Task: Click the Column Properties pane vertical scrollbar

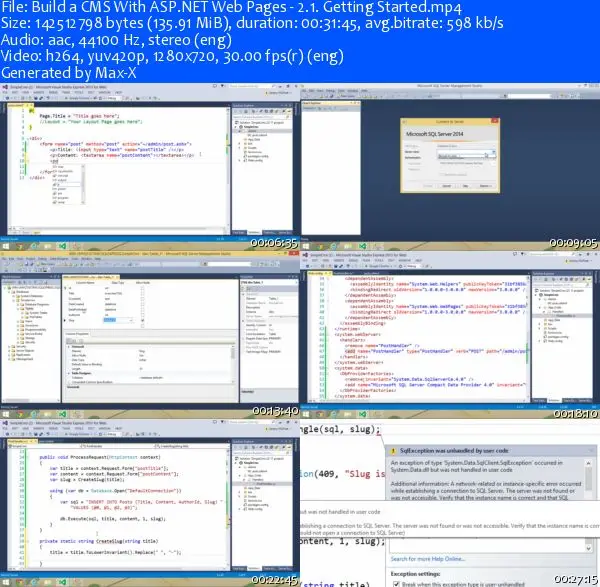Action: point(233,364)
